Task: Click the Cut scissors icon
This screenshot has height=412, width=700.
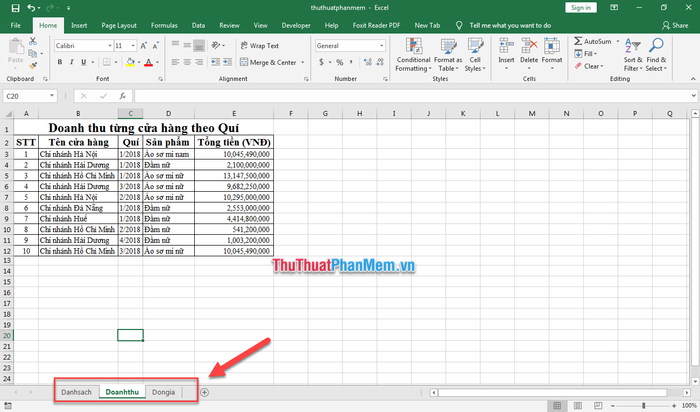Action: point(33,41)
